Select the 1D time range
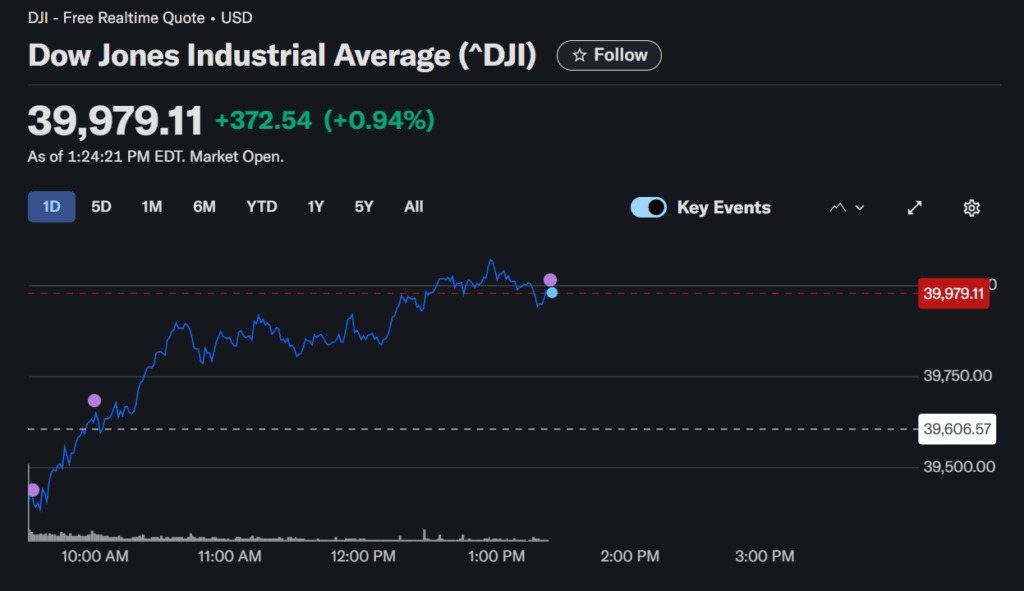This screenshot has height=591, width=1024. (x=51, y=207)
